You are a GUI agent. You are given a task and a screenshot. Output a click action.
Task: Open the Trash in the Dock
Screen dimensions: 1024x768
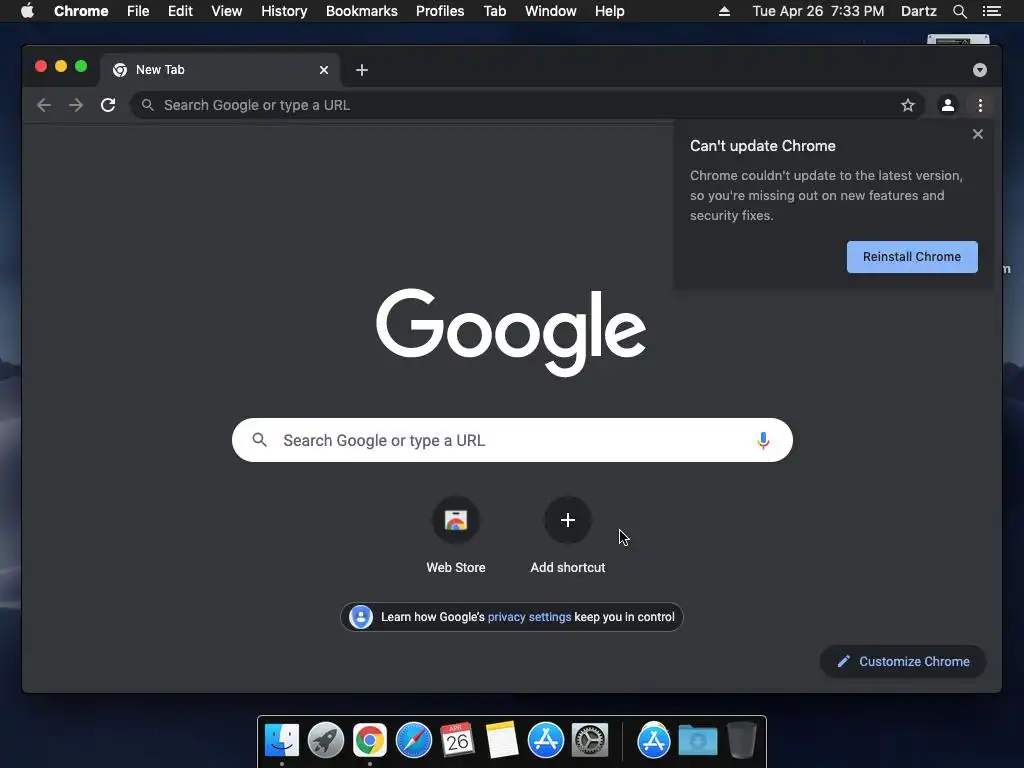click(x=741, y=741)
